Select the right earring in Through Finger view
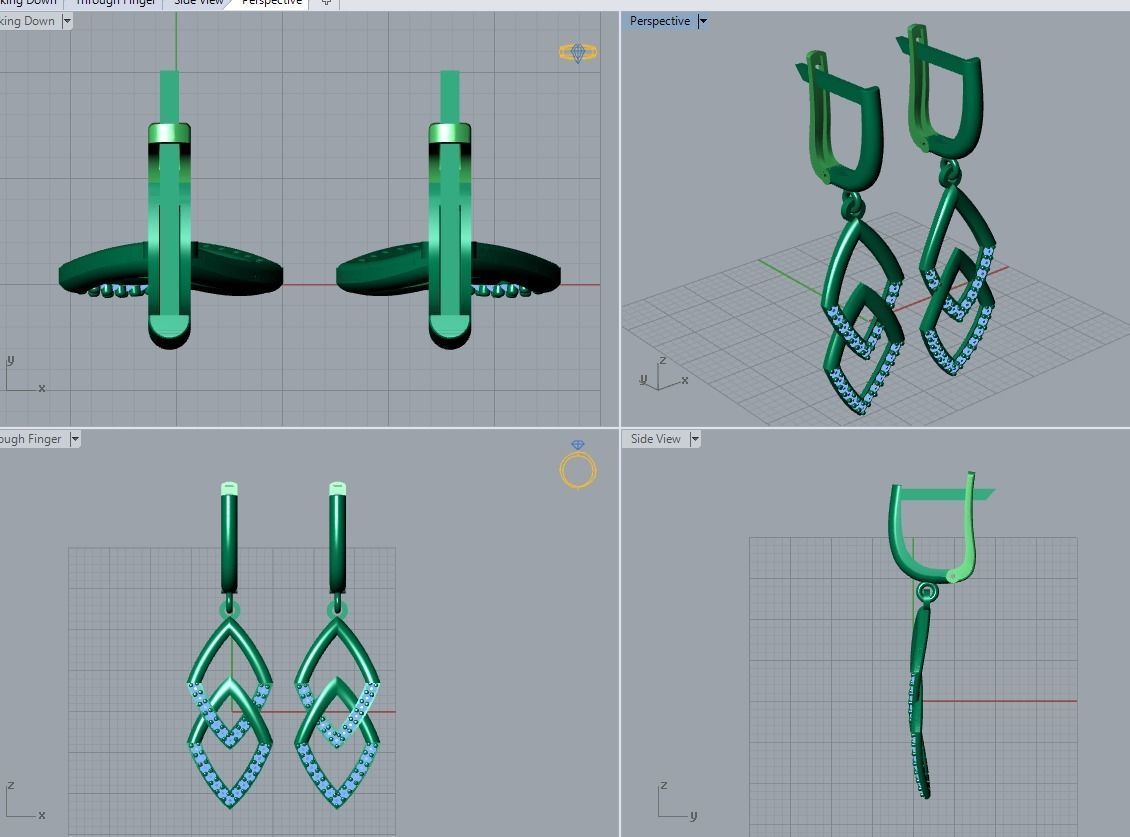Image resolution: width=1130 pixels, height=837 pixels. pos(337,645)
